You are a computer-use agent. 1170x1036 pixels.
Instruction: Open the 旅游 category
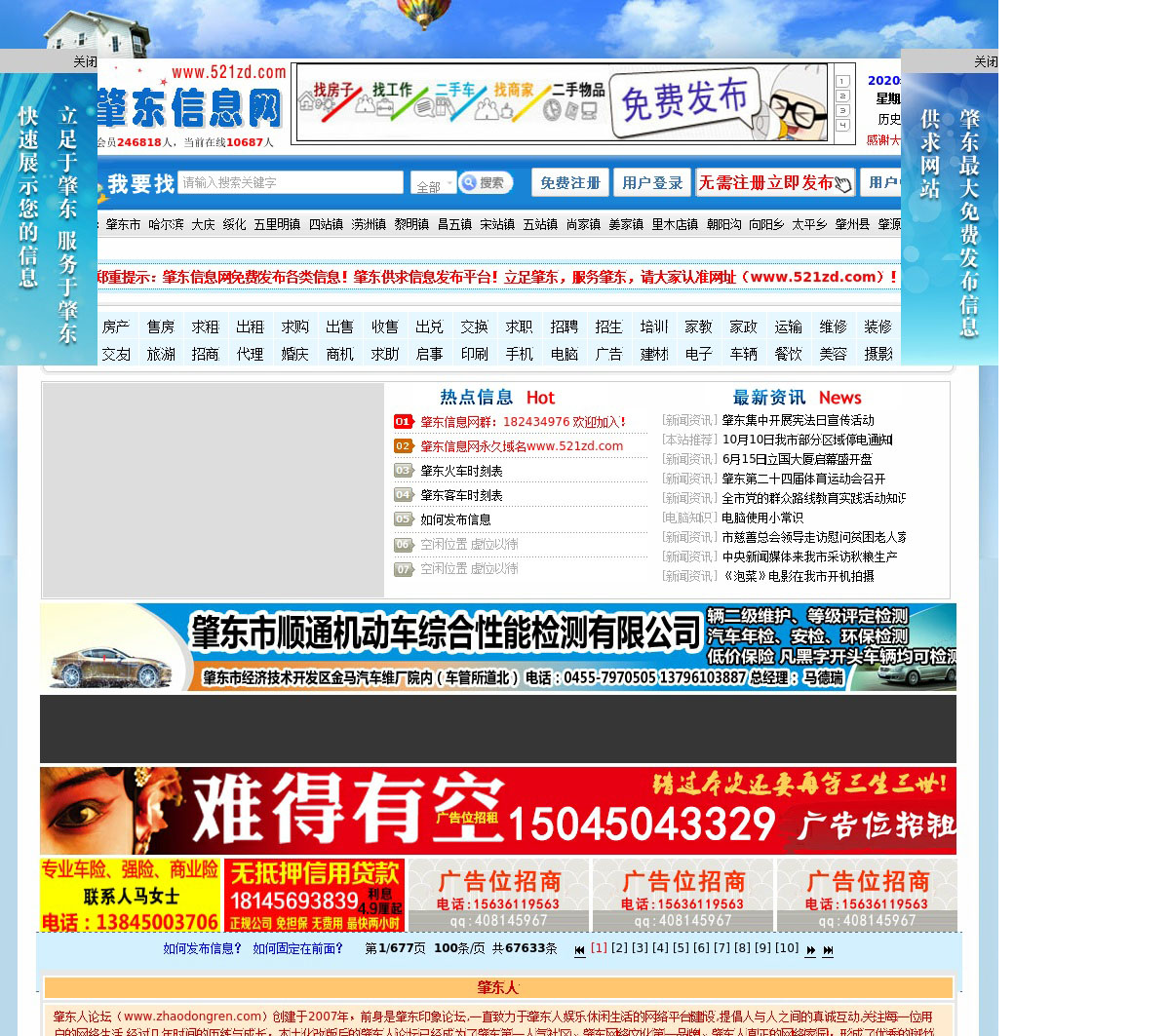(161, 354)
